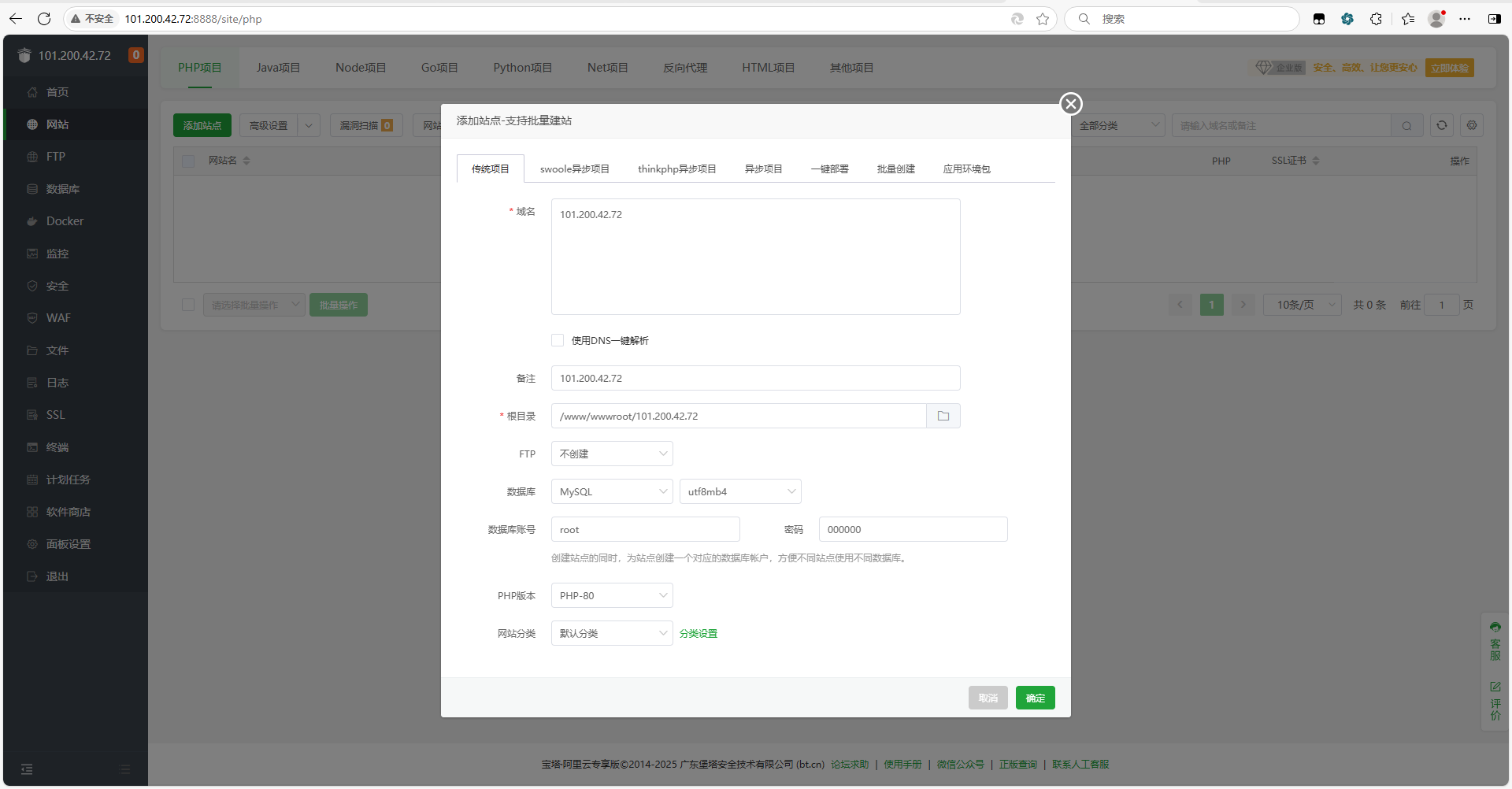
Task: Click the green 确定 confirm button
Action: (x=1035, y=698)
